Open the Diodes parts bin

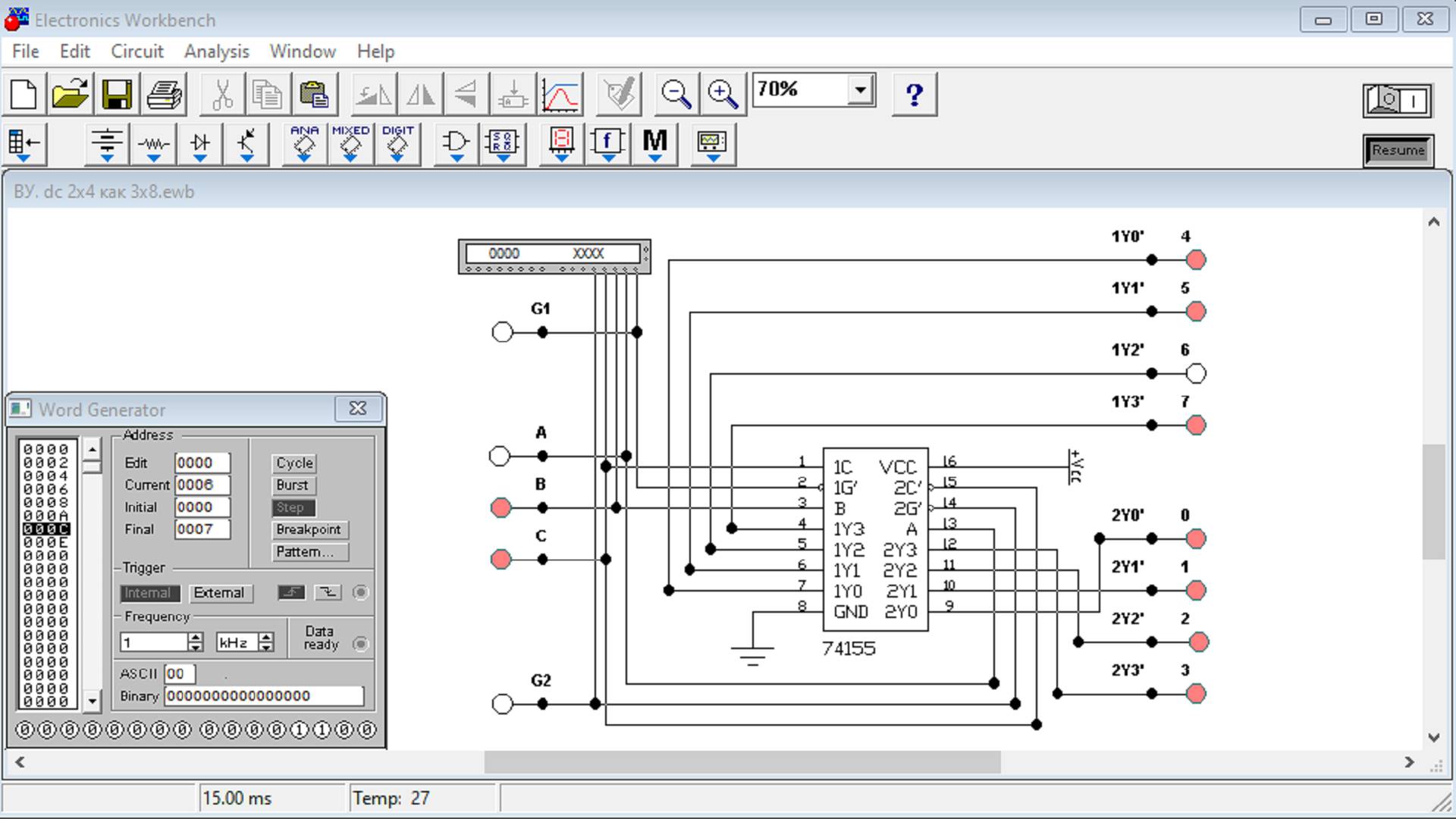coord(200,143)
